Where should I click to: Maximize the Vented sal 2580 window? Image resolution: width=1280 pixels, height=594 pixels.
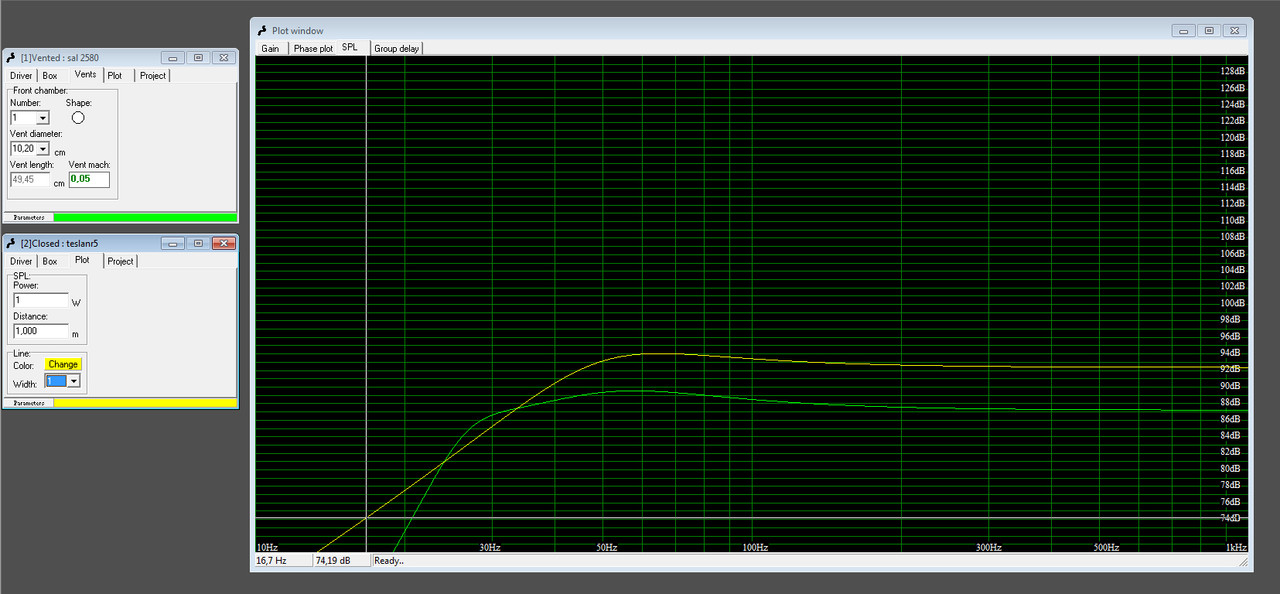(x=198, y=58)
